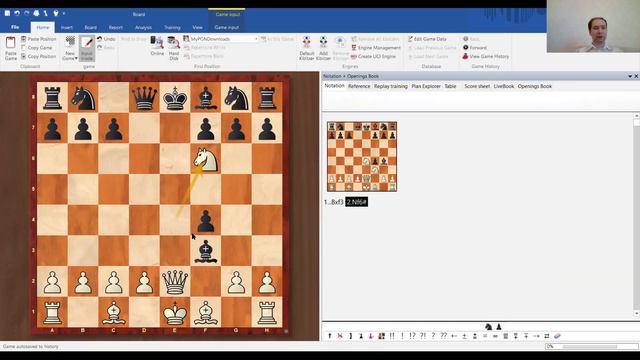Search position on Hard Disk

[174, 48]
